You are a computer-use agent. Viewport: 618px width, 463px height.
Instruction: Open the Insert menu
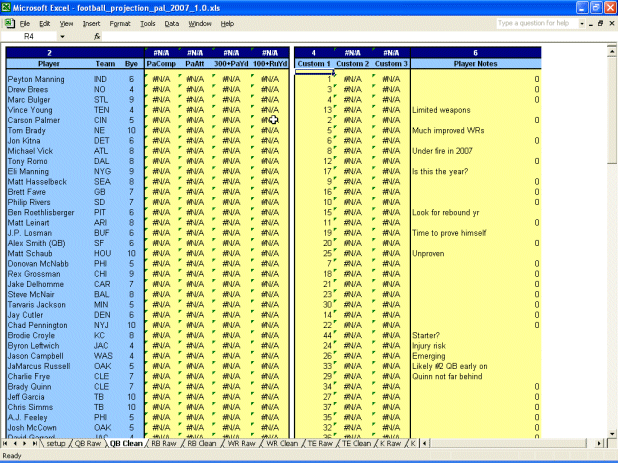[91, 24]
